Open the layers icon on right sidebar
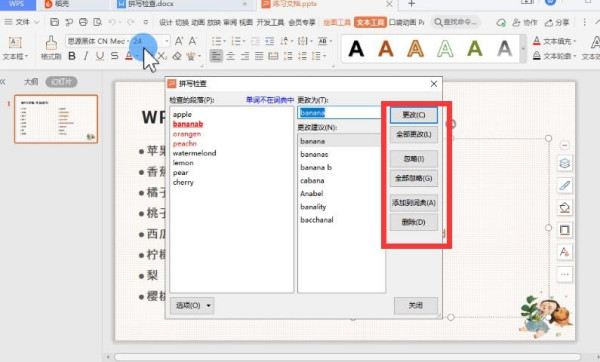The image size is (600, 362). (565, 163)
